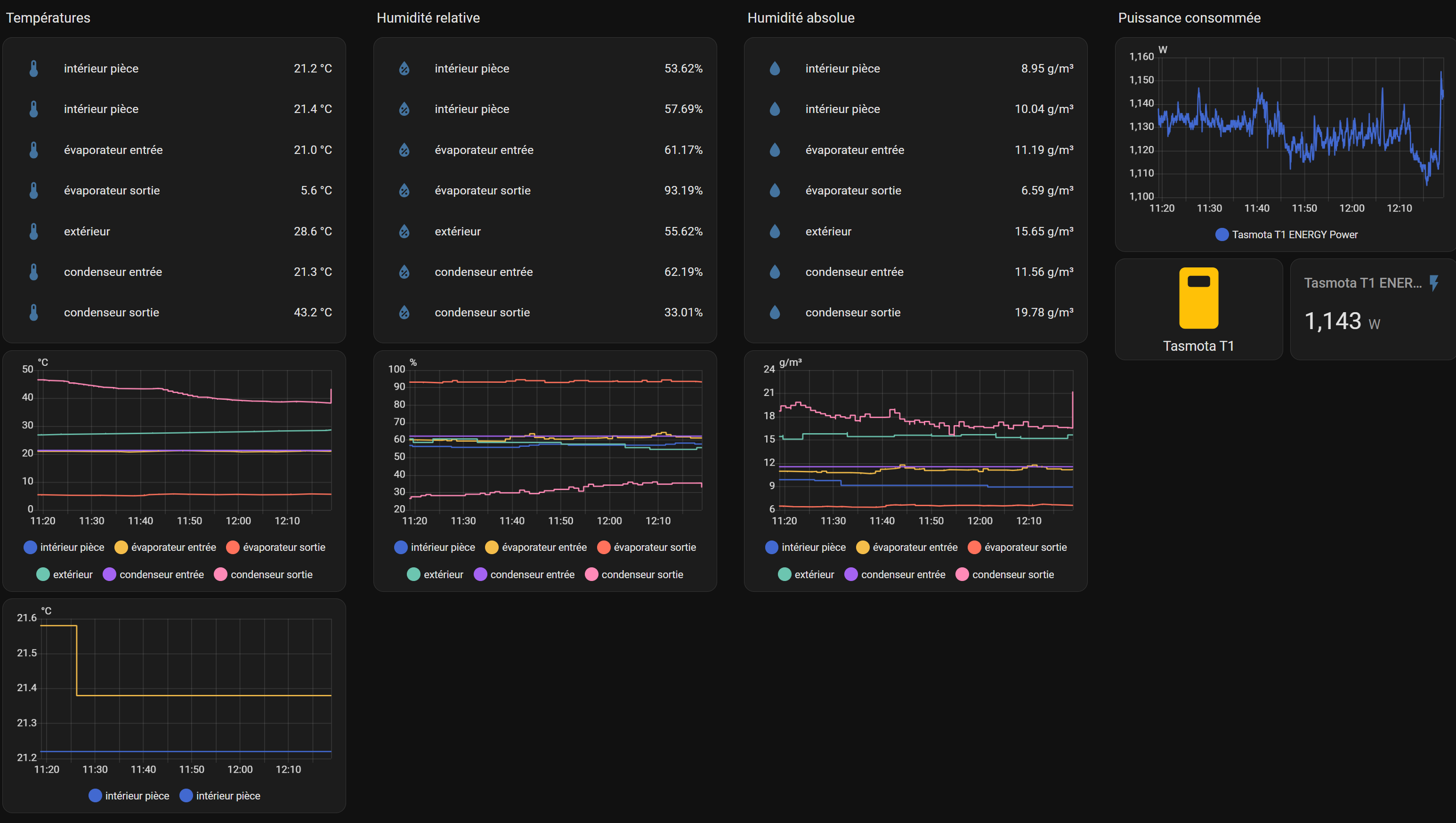Toggle évaporateur sortie series in absolute humidity legend
Screen dimensions: 1456x823
pos(1018,547)
